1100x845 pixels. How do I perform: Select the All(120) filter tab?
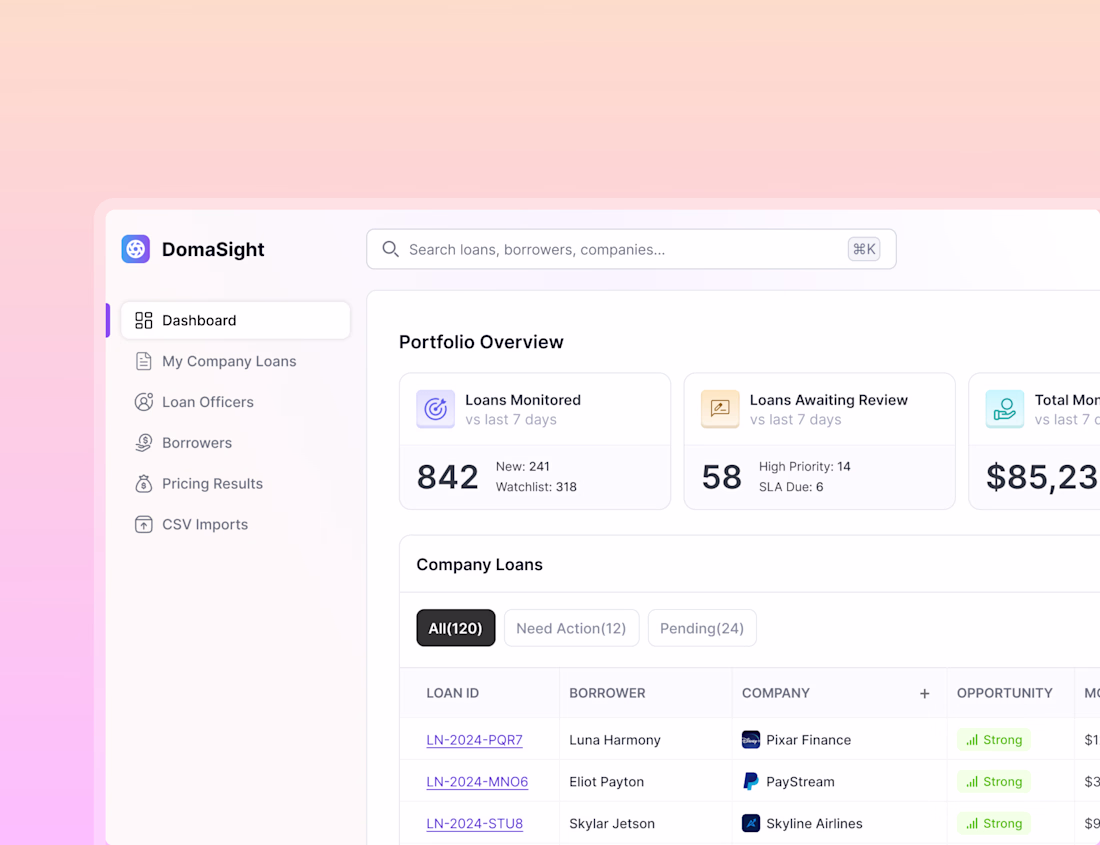456,628
